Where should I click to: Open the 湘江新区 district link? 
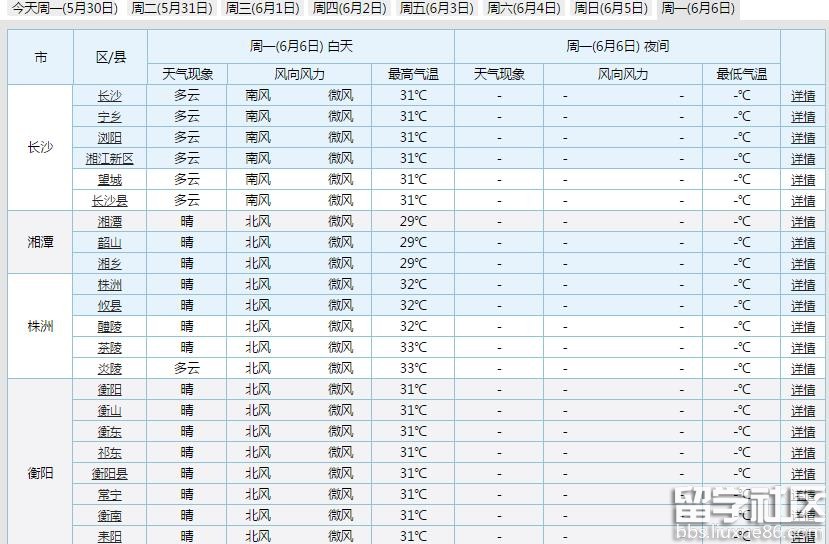[110, 159]
